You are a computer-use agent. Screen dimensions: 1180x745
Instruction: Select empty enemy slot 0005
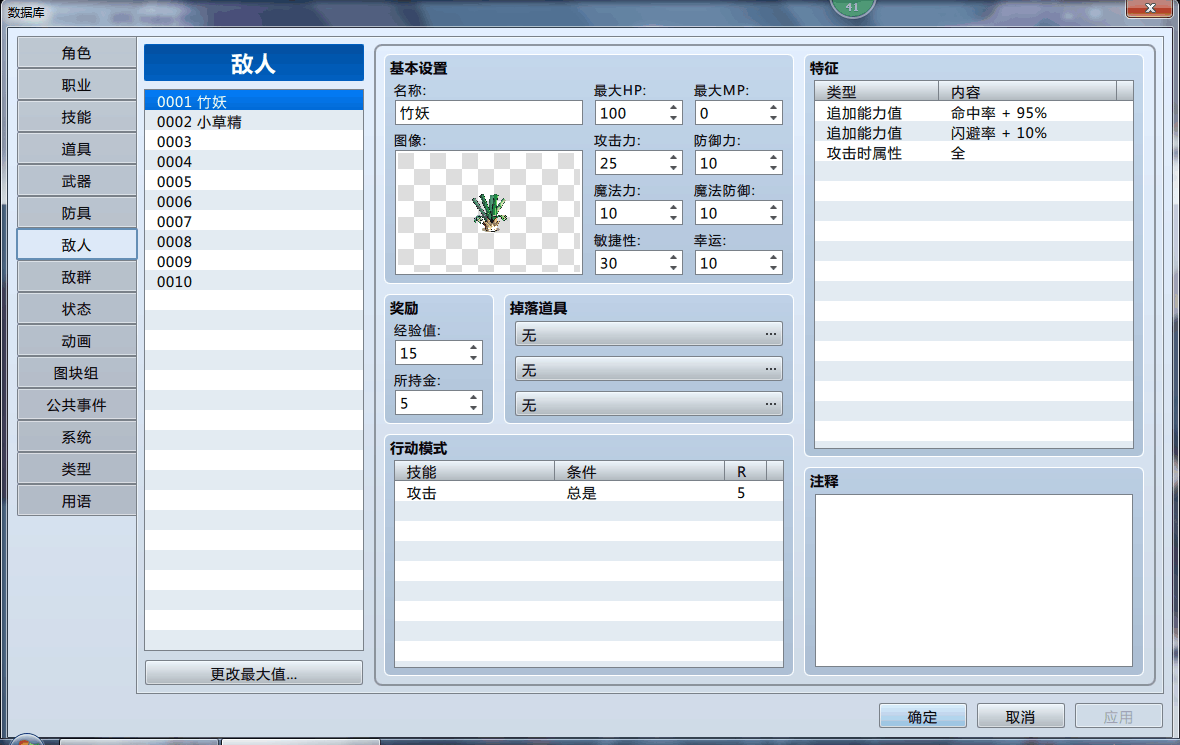(254, 182)
